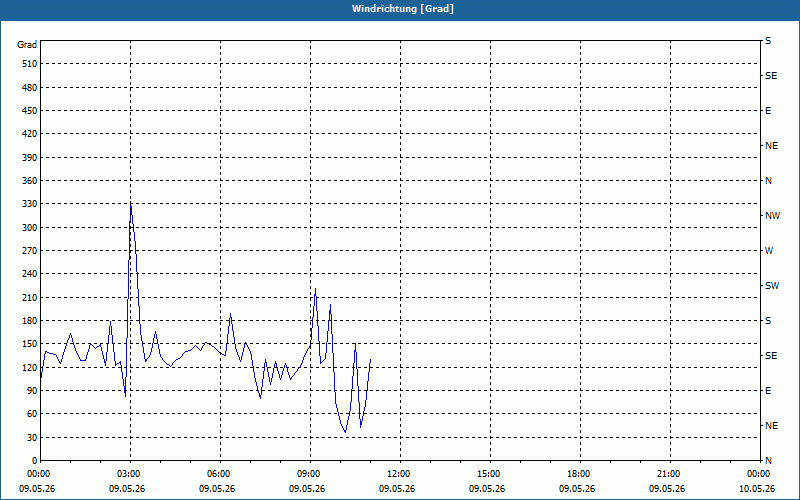This screenshot has width=800, height=500.
Task: Click the chart title Windrichtung [Grad]
Action: pyautogui.click(x=403, y=9)
